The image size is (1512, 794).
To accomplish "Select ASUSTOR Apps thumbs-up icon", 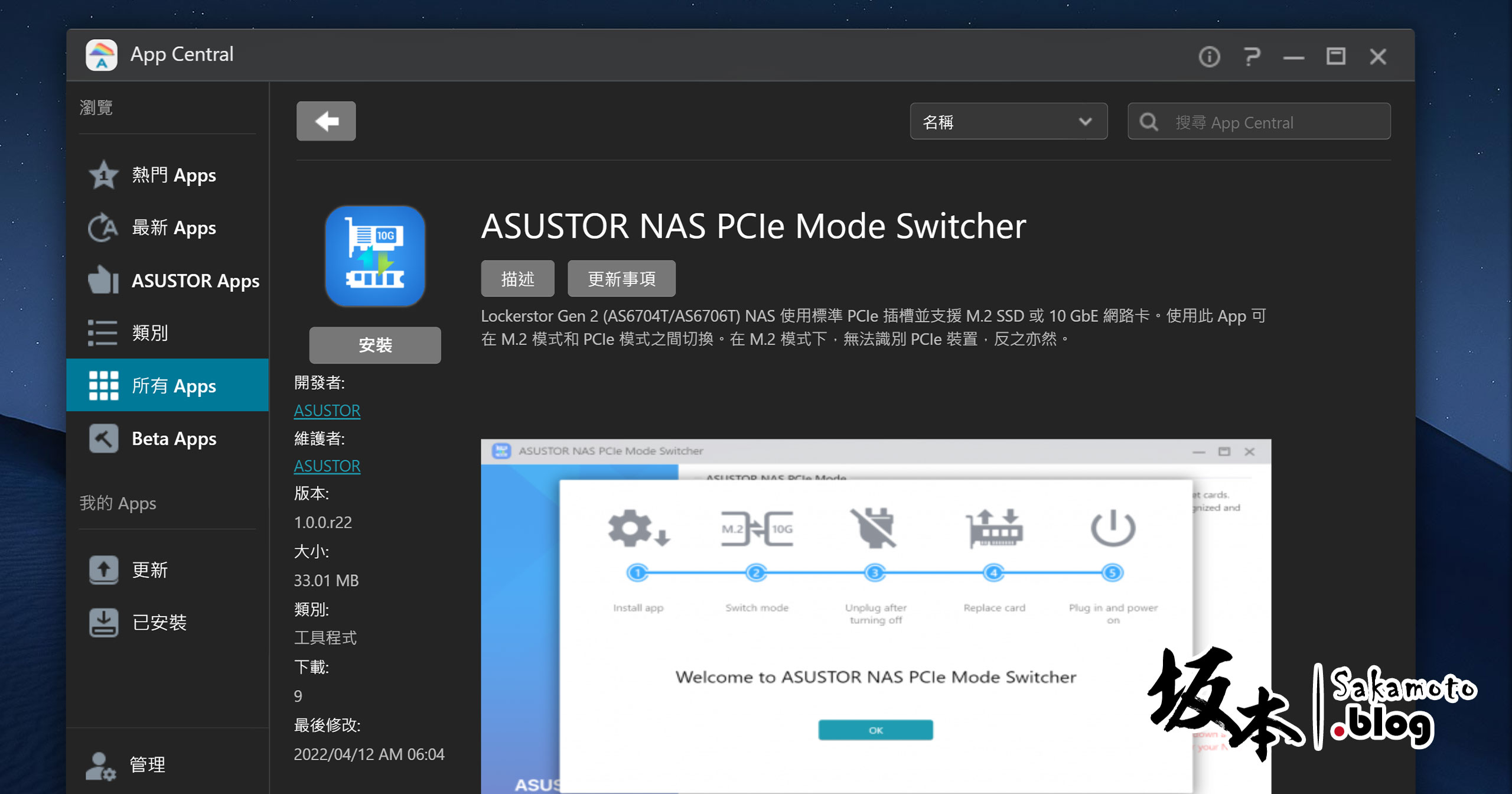I will [x=103, y=280].
